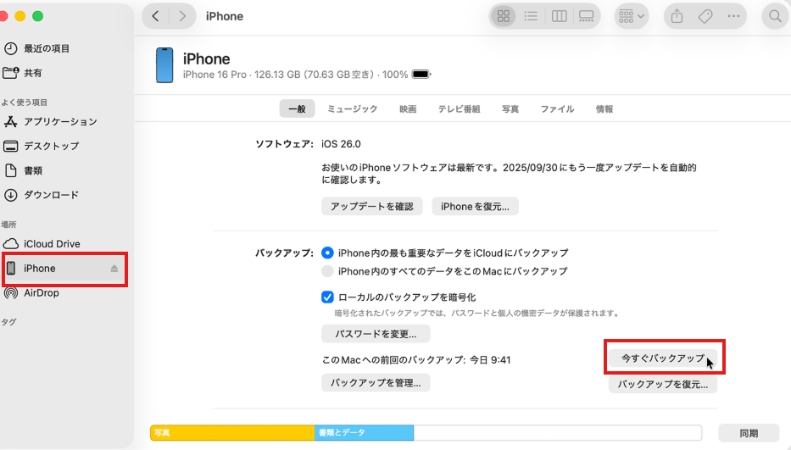
Task: Open アプリケーション in sidebar
Action: pos(50,122)
